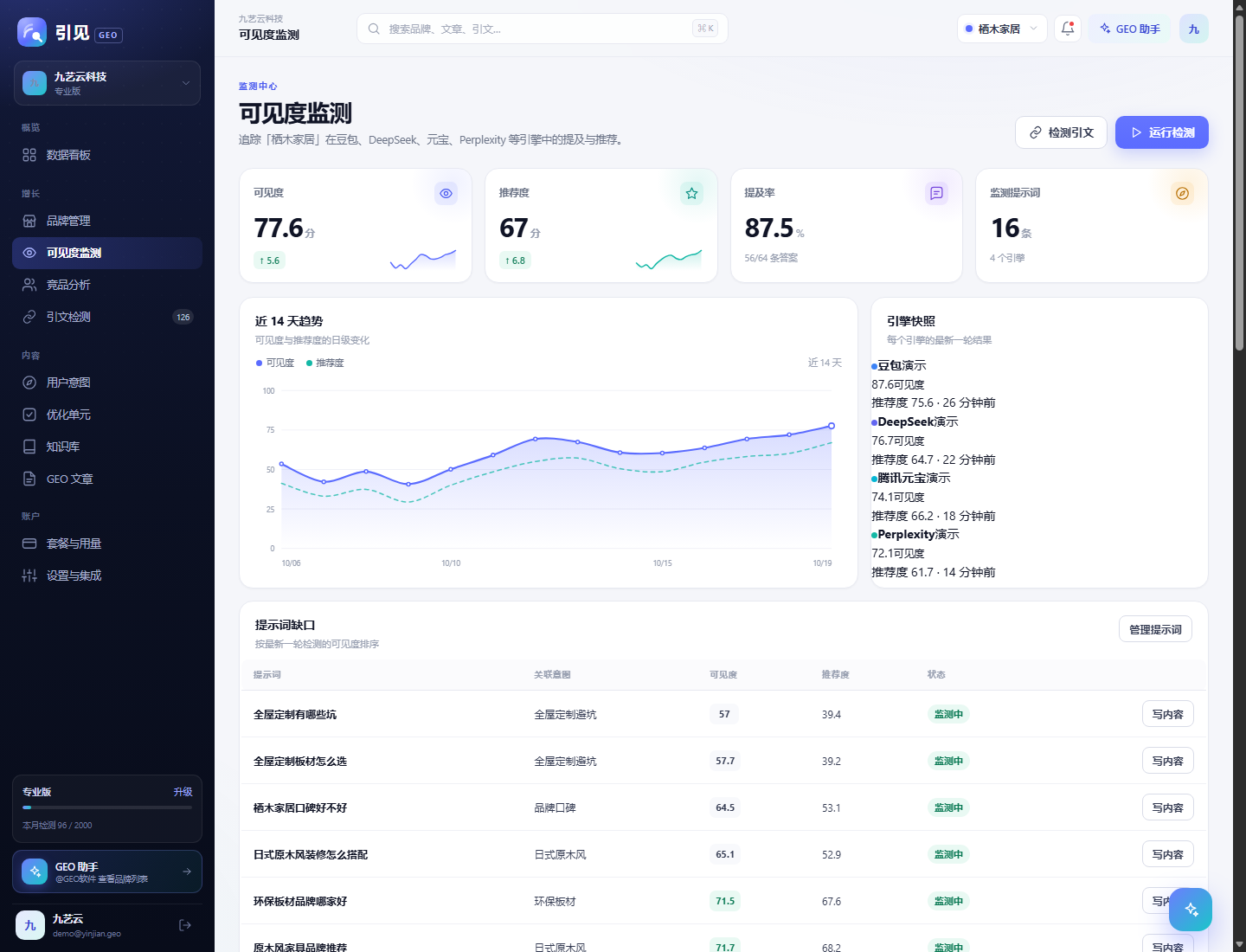Open the GEO 助手 sidebar card
Screen dimensions: 1246x952
tap(107, 872)
